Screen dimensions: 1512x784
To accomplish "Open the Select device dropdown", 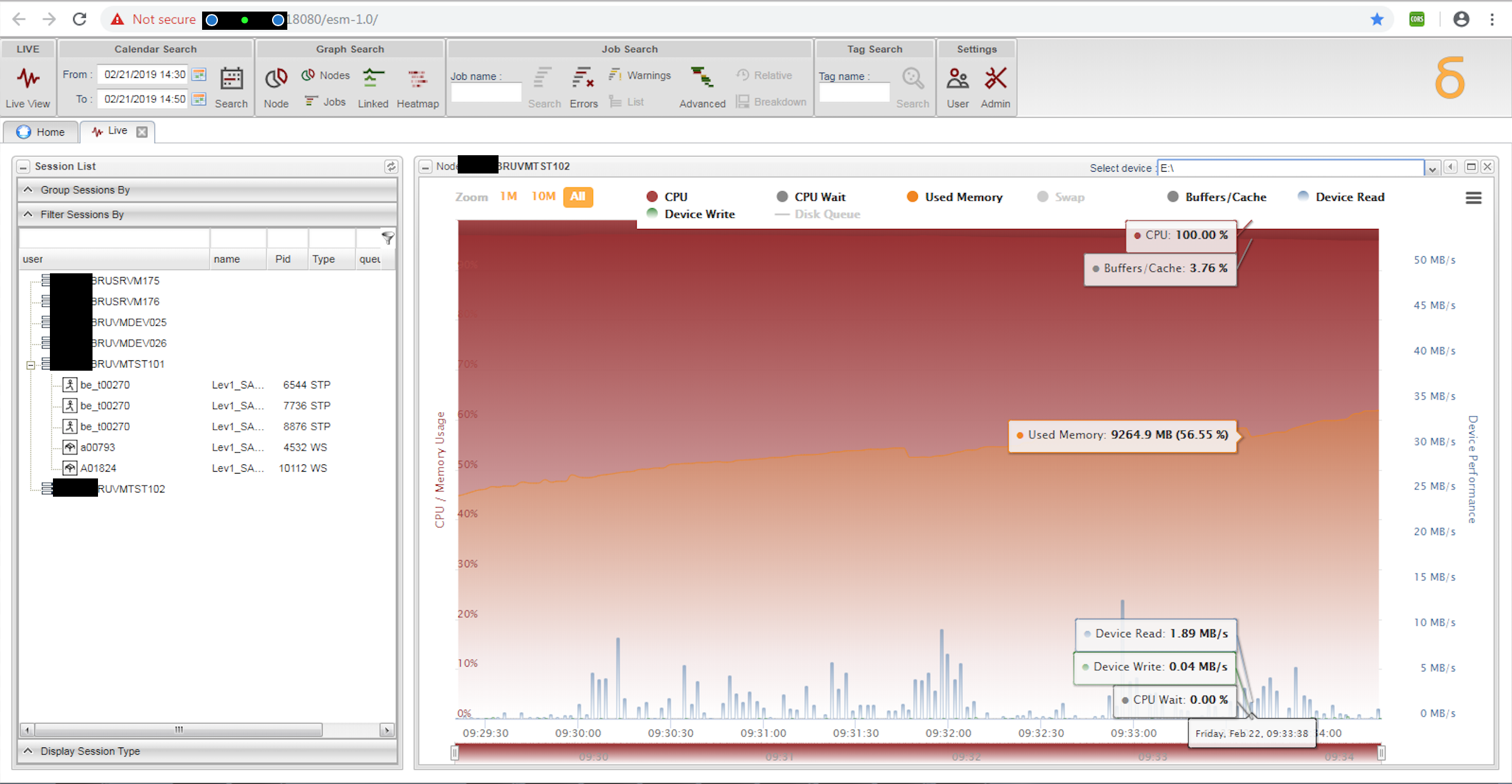I will coord(1432,169).
